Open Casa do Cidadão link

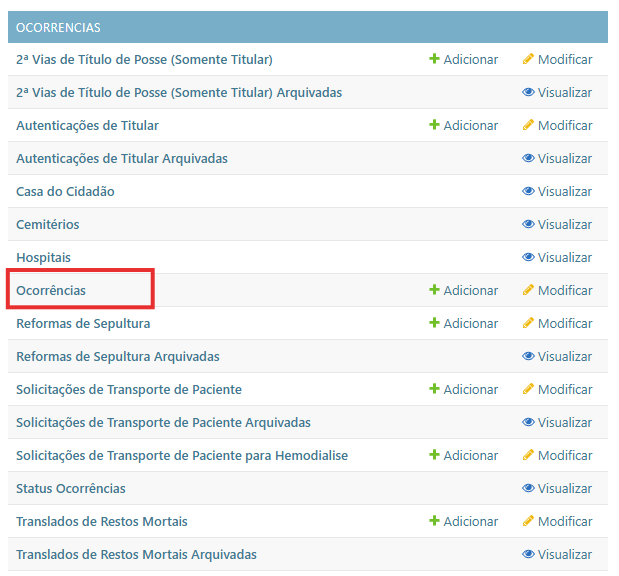click(x=65, y=191)
